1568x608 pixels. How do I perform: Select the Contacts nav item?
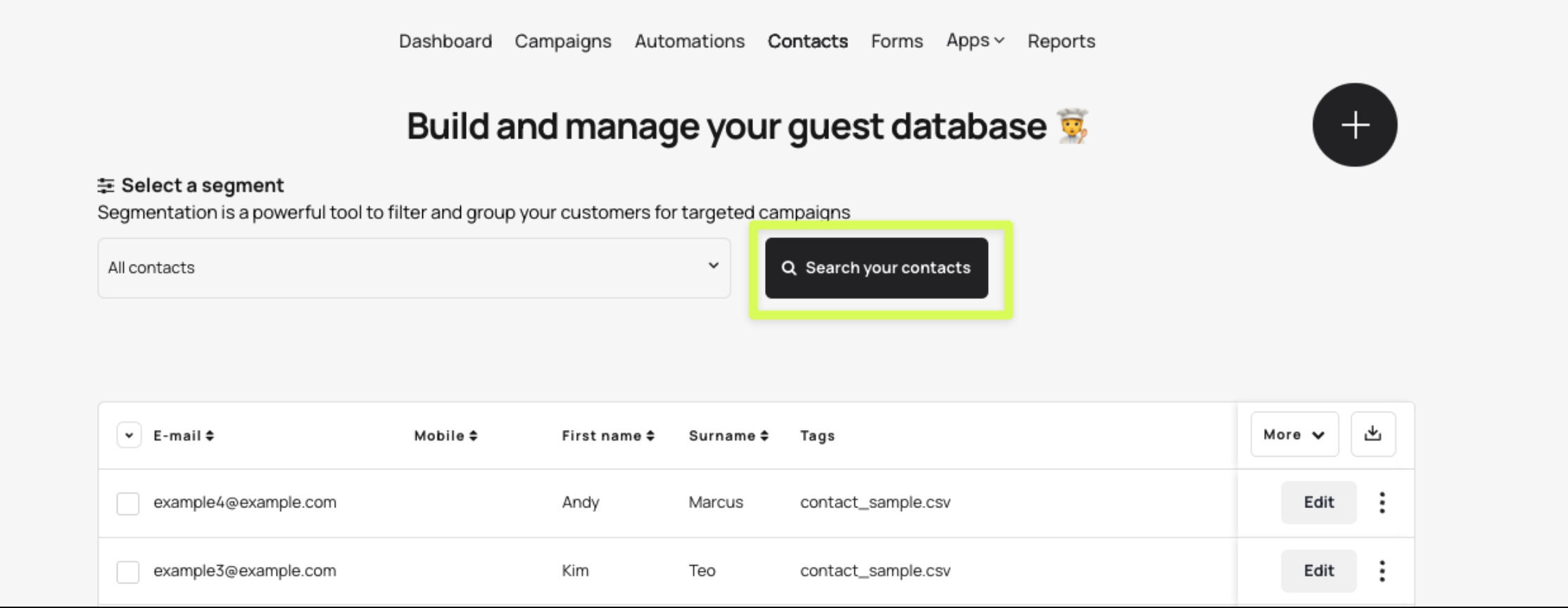[808, 41]
